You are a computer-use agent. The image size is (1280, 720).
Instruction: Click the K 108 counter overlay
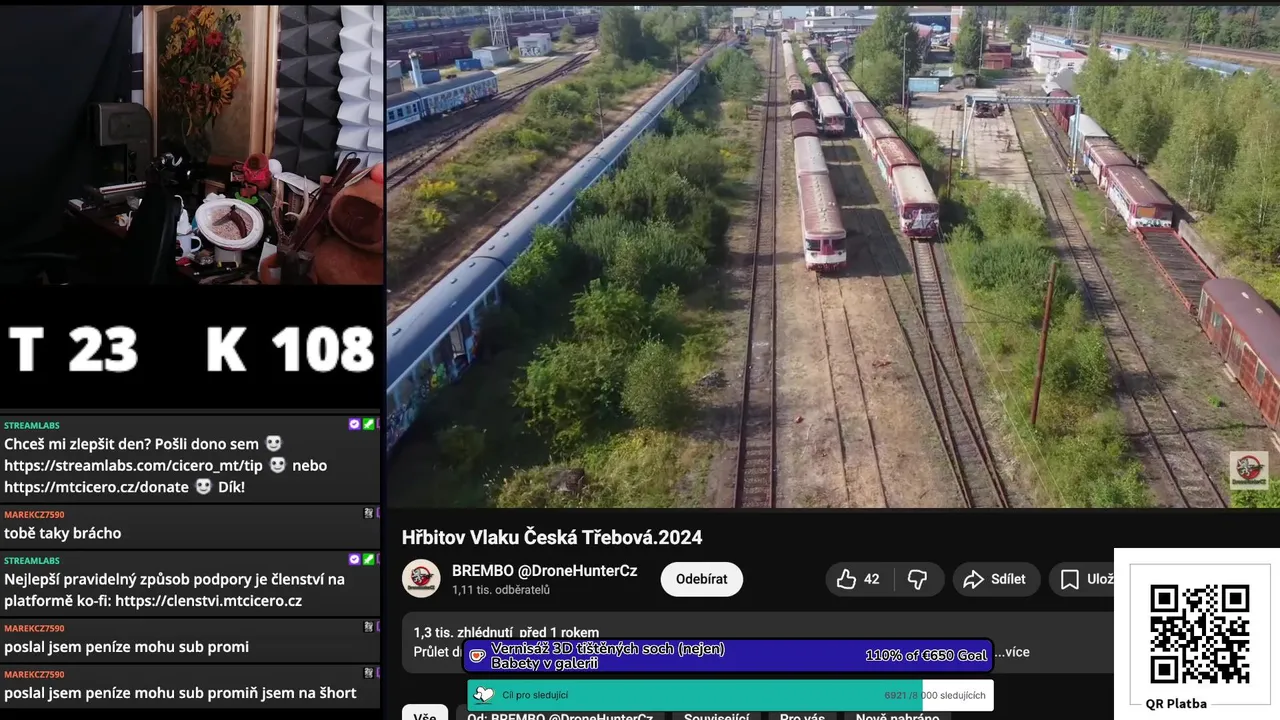pyautogui.click(x=290, y=350)
